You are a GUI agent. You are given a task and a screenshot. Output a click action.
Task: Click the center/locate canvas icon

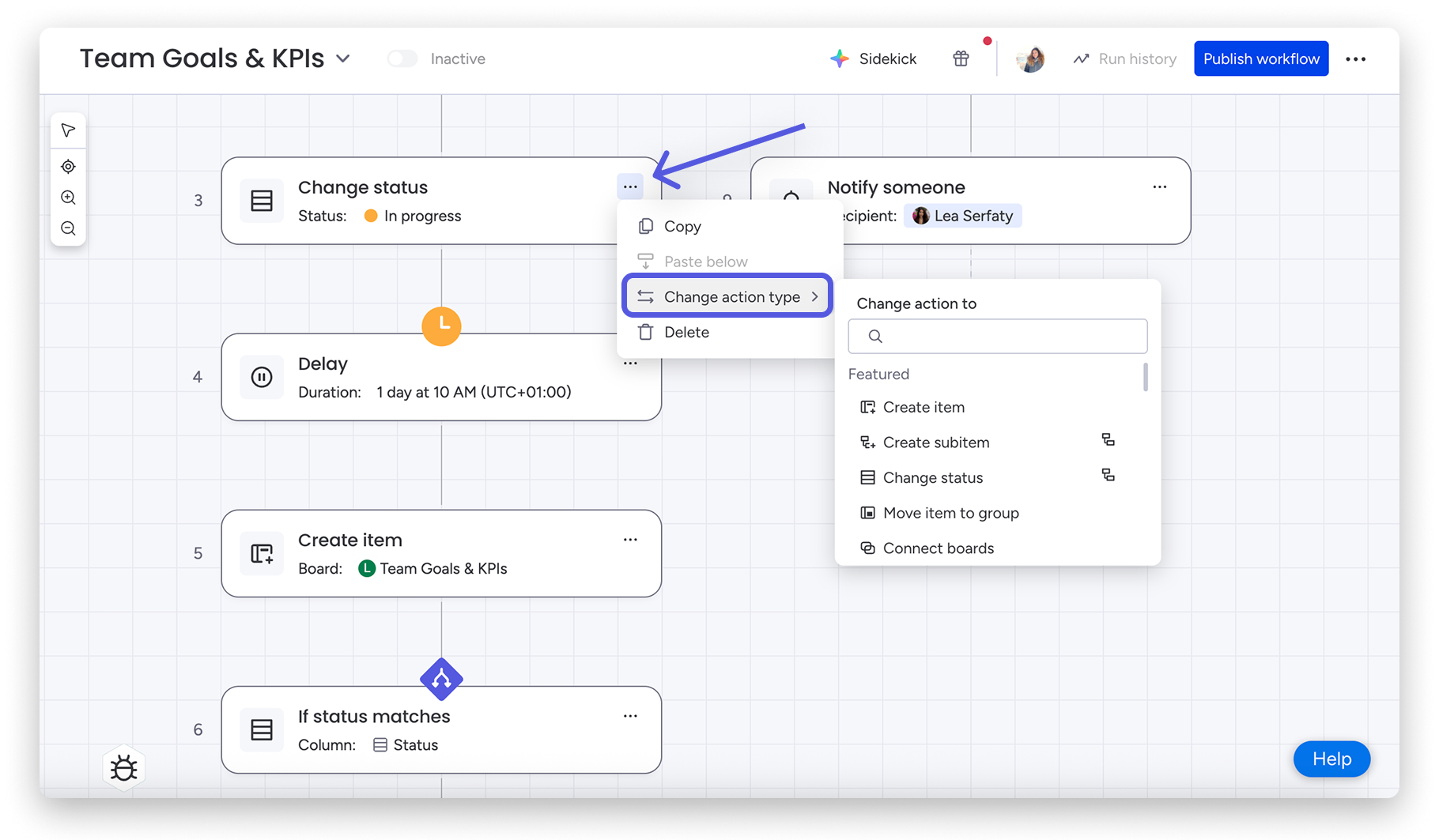(68, 167)
